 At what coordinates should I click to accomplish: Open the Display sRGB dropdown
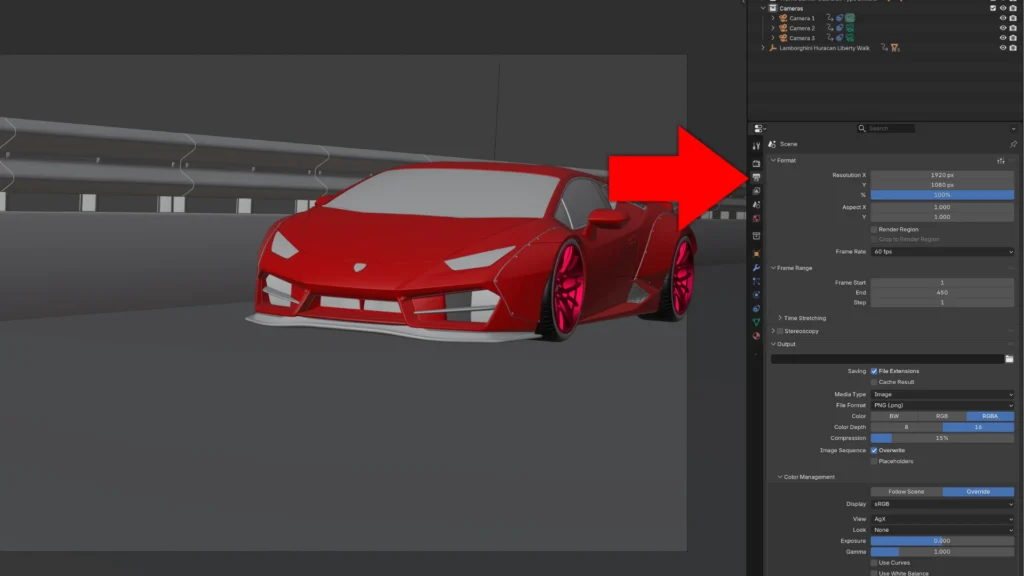coord(942,504)
